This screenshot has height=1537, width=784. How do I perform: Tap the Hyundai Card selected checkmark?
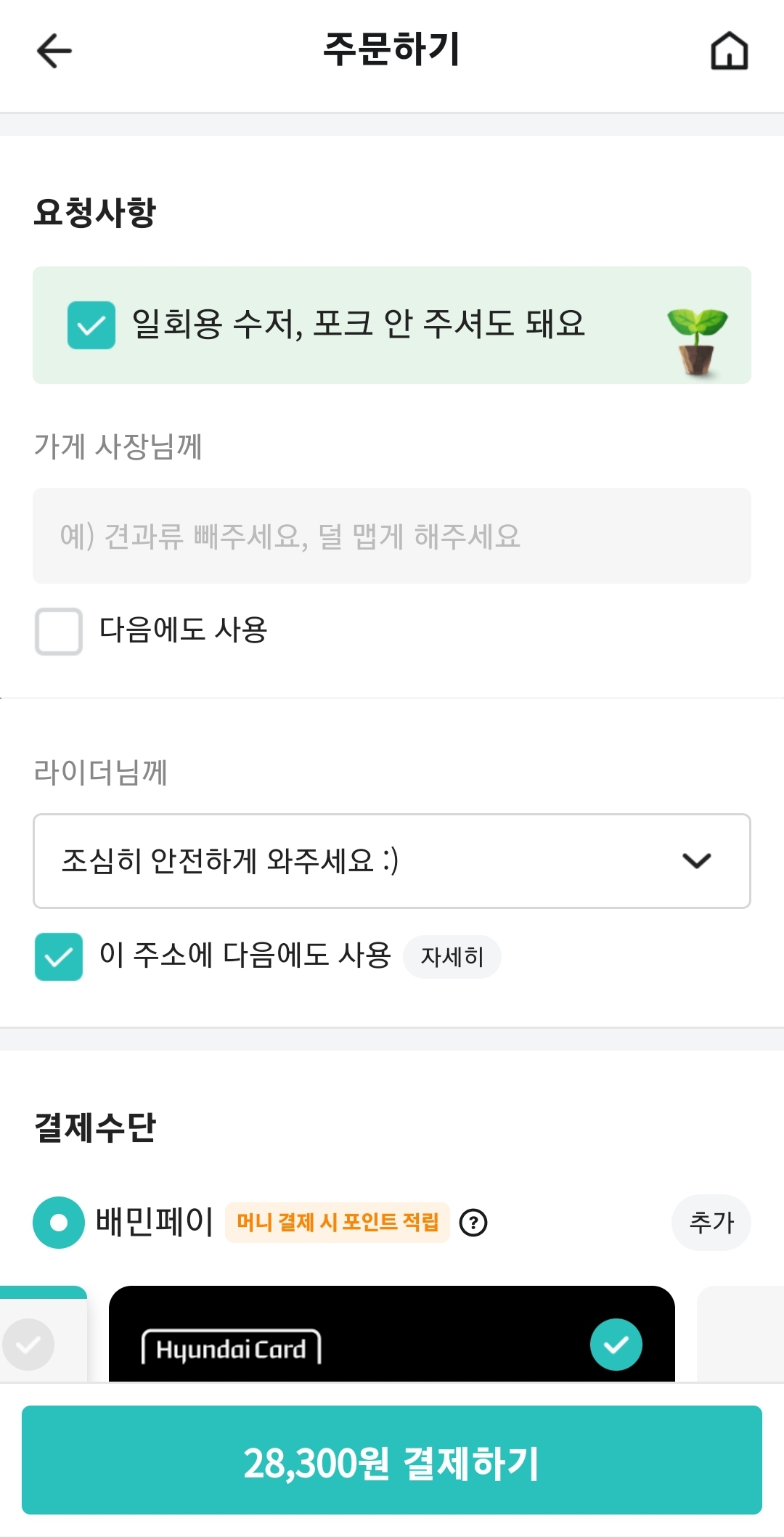click(616, 1344)
